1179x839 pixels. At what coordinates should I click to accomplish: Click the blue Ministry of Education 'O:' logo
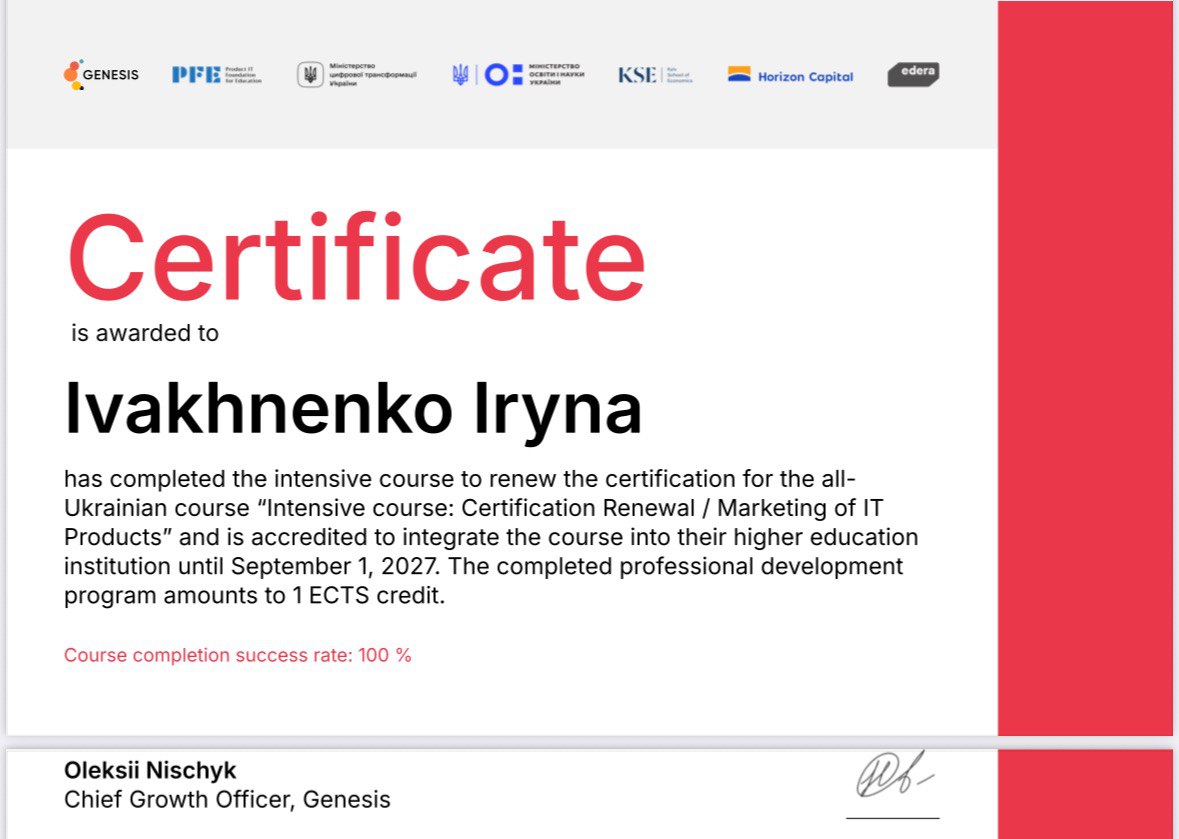pos(504,75)
